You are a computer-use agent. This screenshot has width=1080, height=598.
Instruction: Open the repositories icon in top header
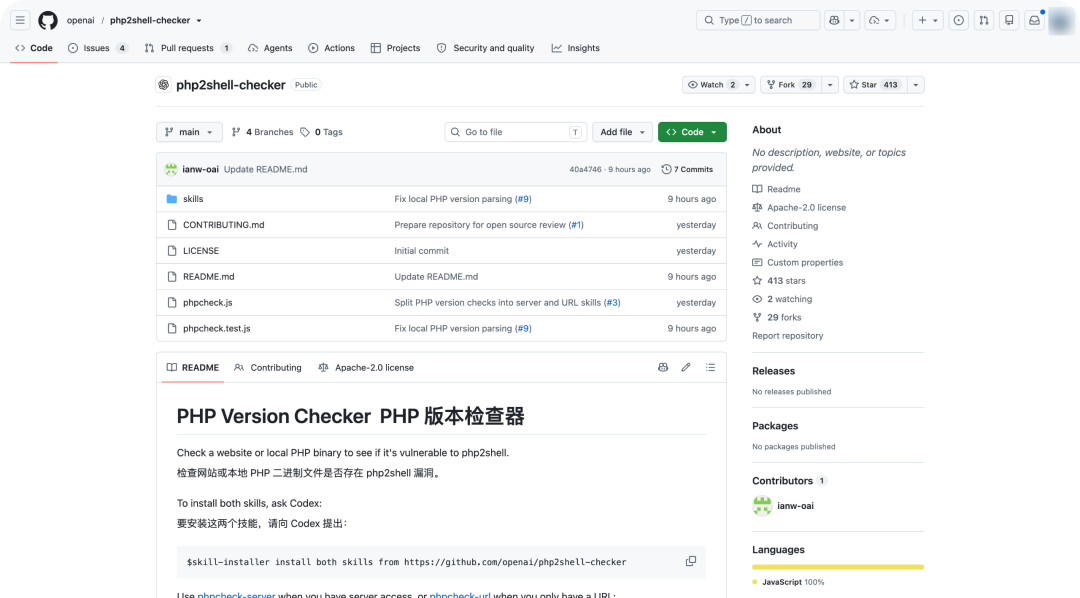1009,21
